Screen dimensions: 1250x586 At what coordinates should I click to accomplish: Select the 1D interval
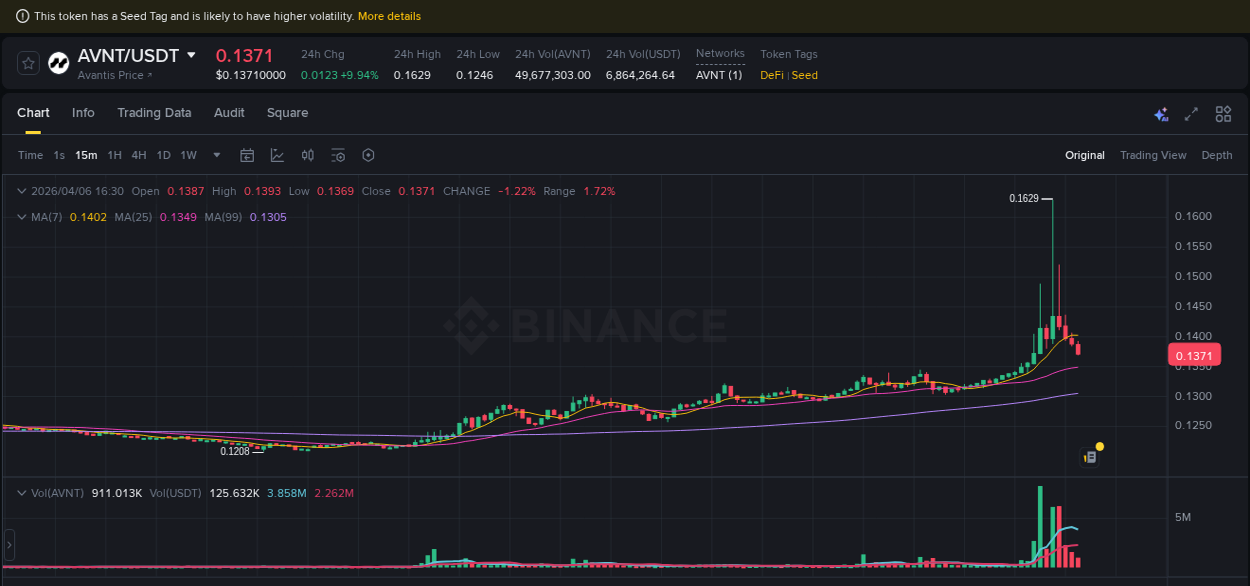(x=163, y=155)
